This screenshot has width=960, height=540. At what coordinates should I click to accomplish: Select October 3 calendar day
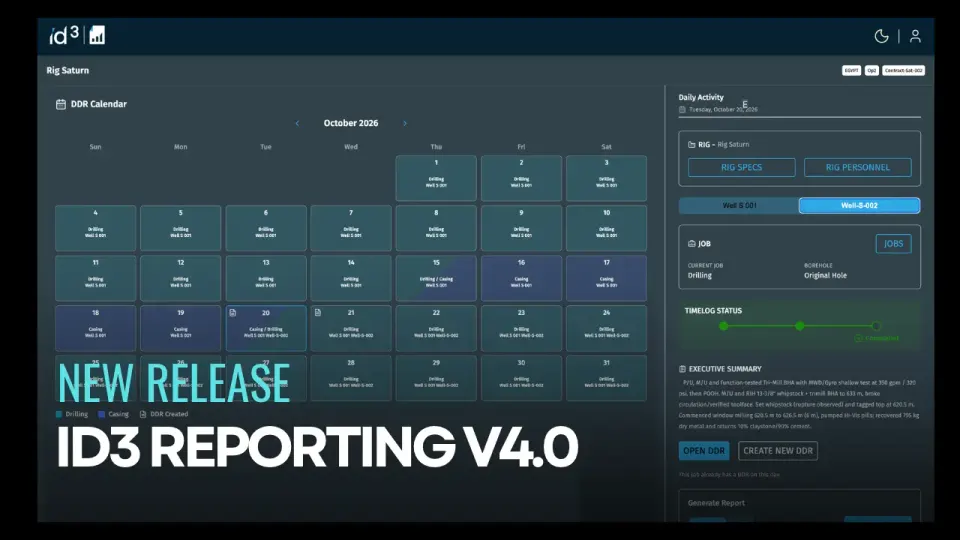606,178
